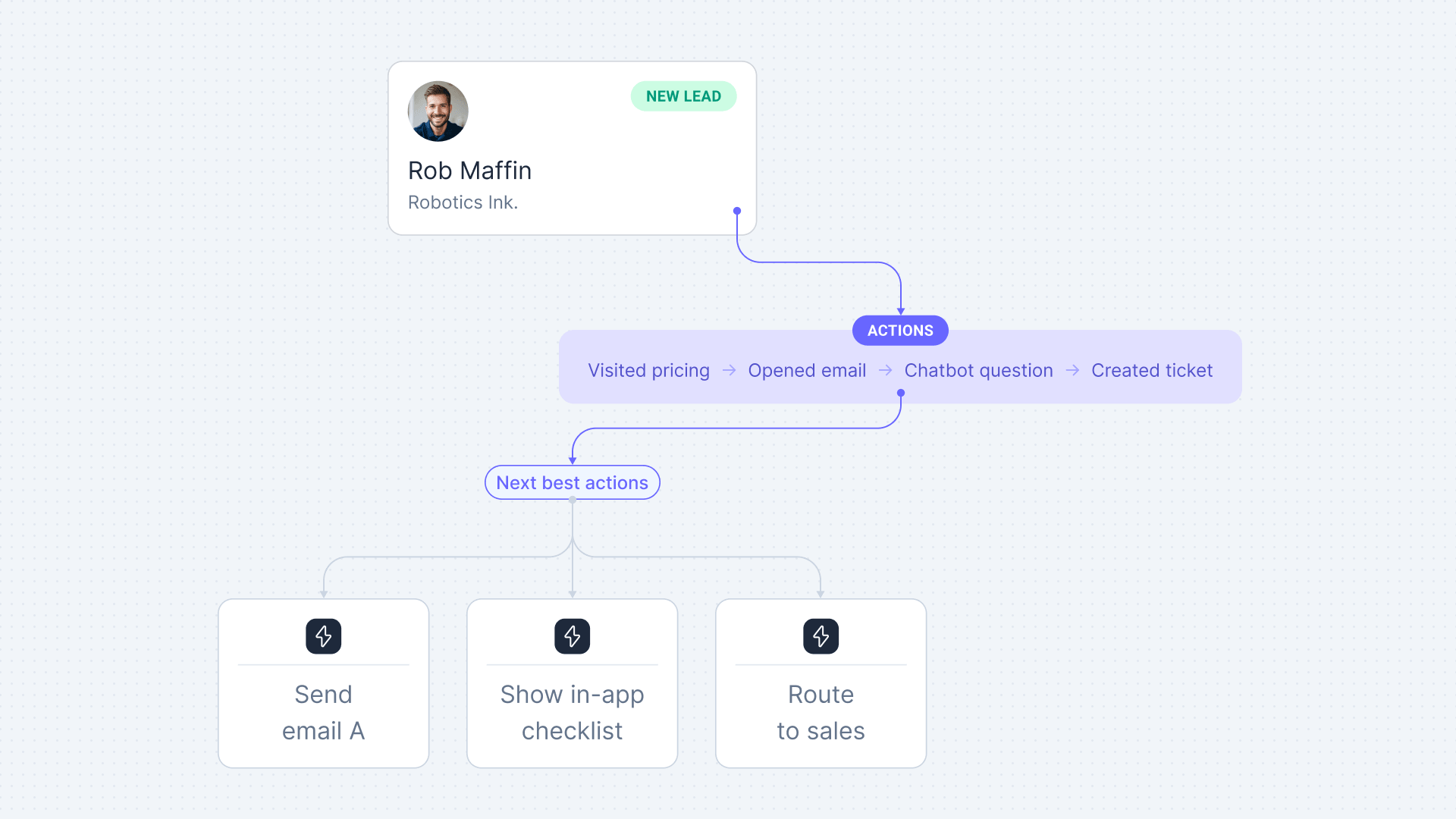The image size is (1456, 819).
Task: Toggle the ACTIONS pill label
Action: [900, 331]
